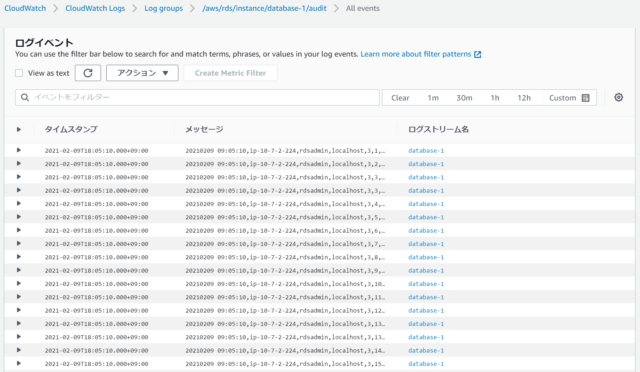Select the 1m time range
Image resolution: width=640 pixels, height=372 pixels.
pos(433,98)
